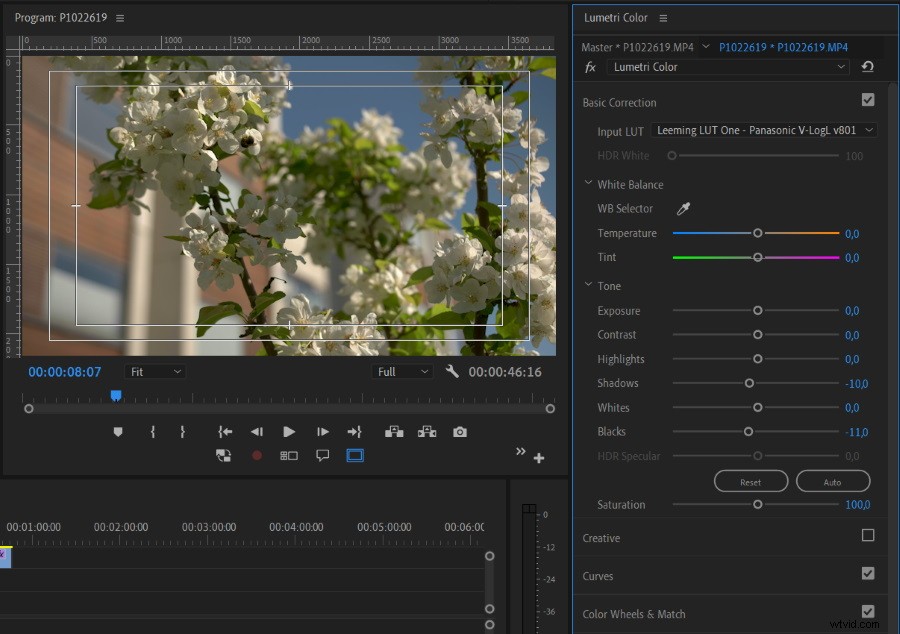Click the Auto tone button
Screen dimensions: 900x634
833,481
